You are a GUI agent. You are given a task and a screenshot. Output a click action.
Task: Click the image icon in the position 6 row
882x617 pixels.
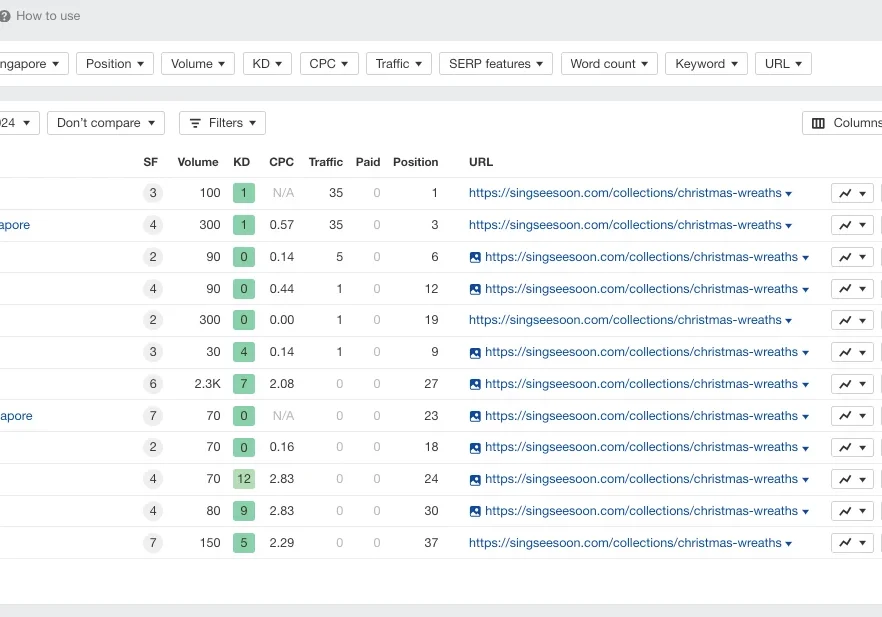475,257
